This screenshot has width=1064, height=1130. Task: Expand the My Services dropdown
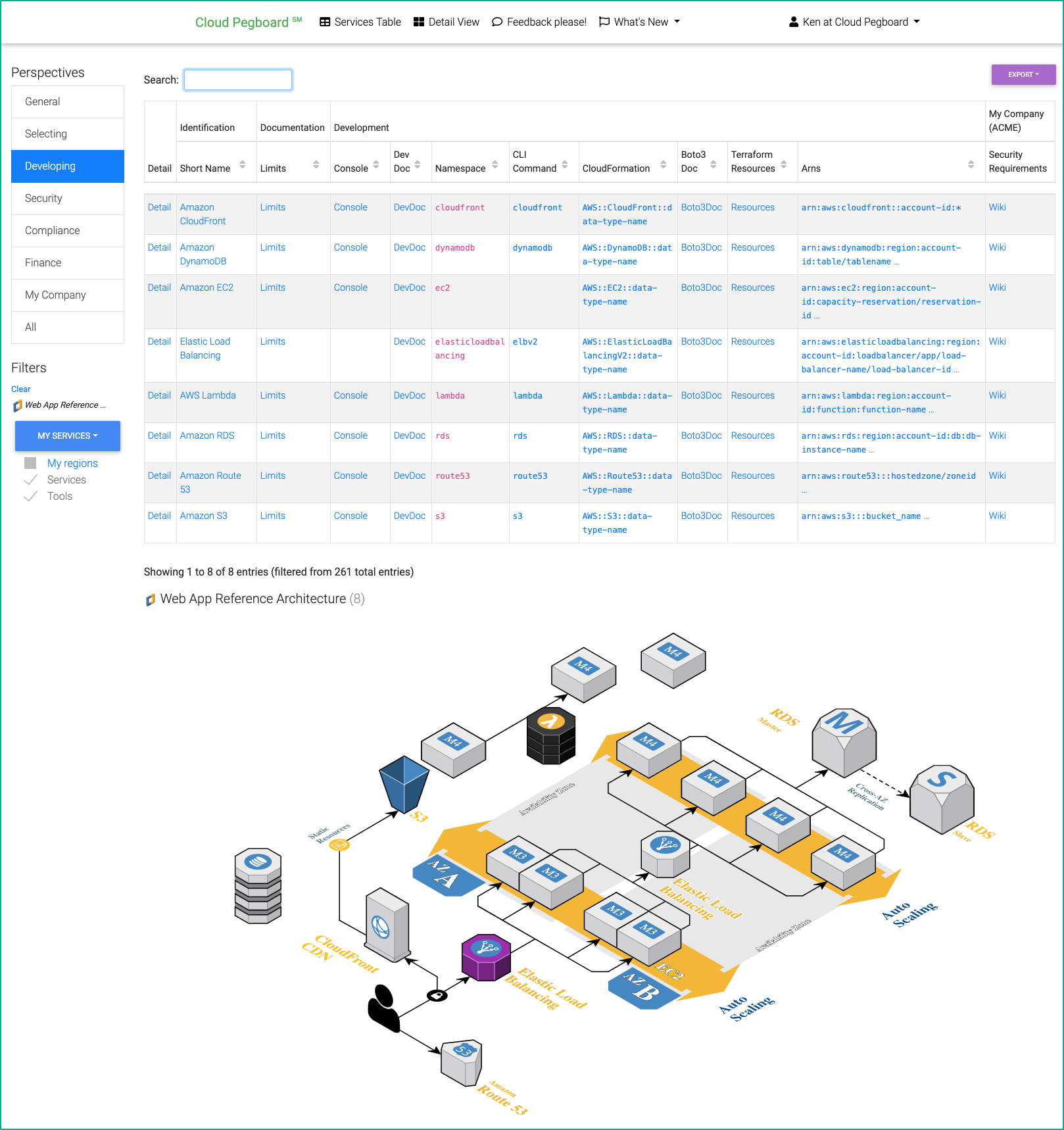[68, 435]
